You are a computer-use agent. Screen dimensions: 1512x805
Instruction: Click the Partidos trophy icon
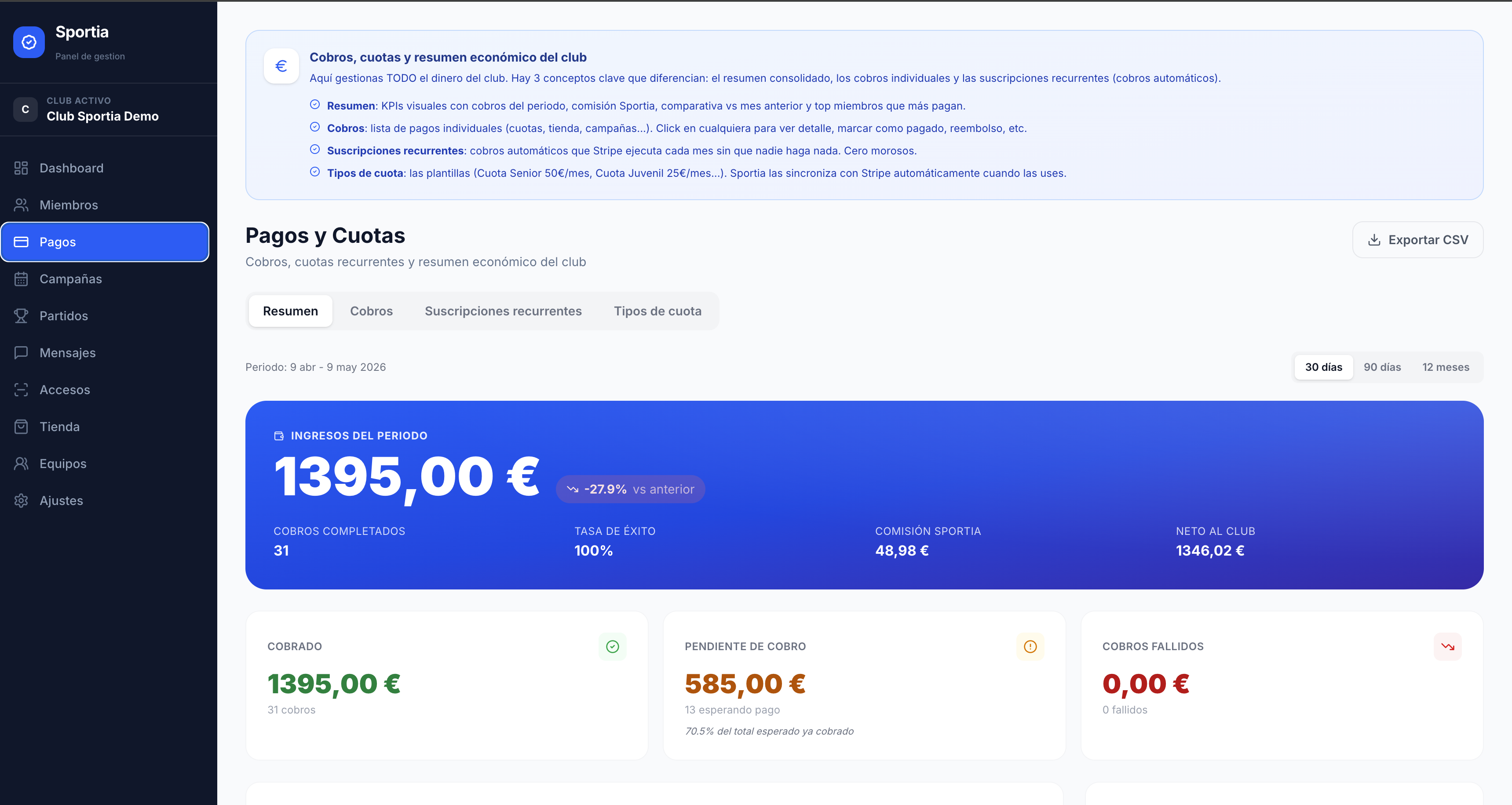tap(21, 316)
